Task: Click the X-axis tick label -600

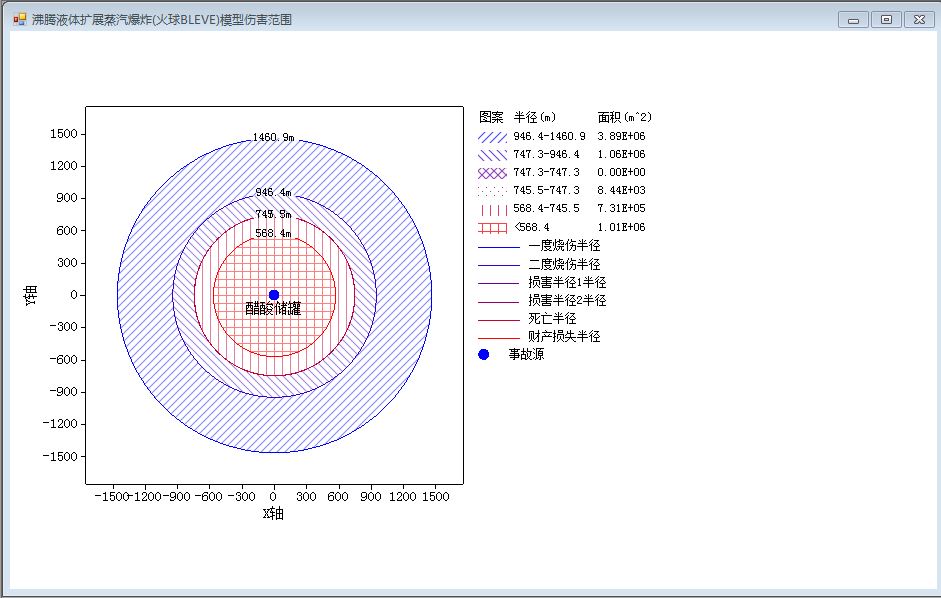Action: (208, 497)
